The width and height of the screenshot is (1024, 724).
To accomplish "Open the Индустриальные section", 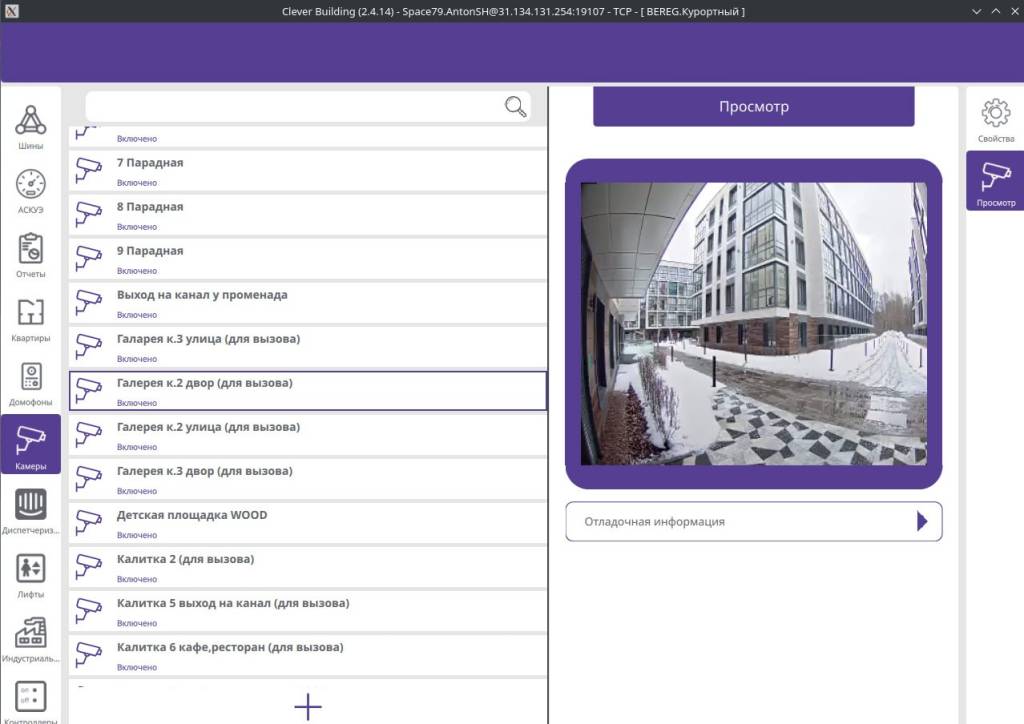I will [x=31, y=640].
